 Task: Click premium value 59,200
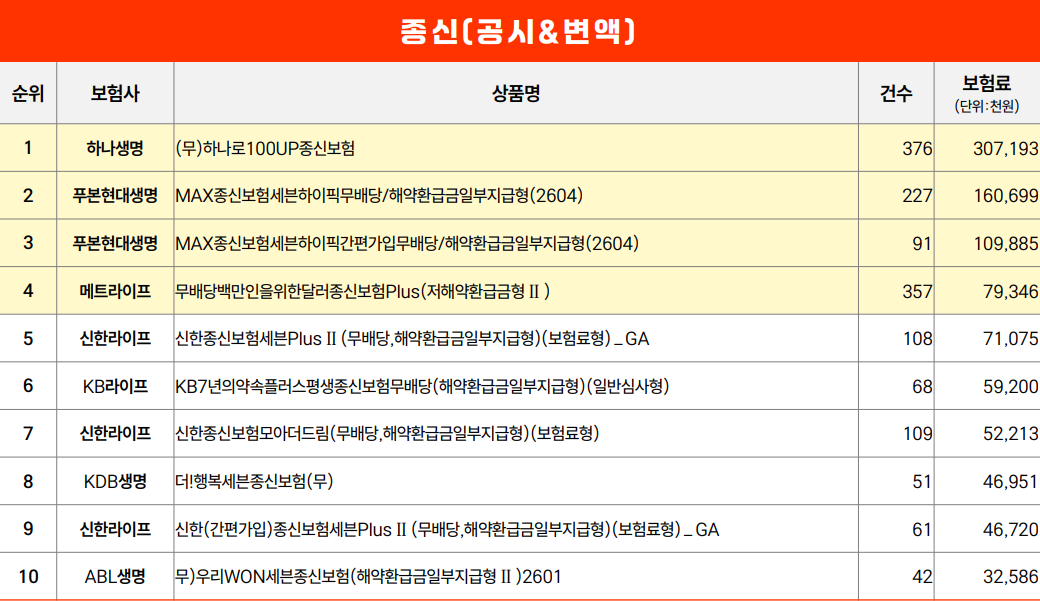pos(1011,387)
